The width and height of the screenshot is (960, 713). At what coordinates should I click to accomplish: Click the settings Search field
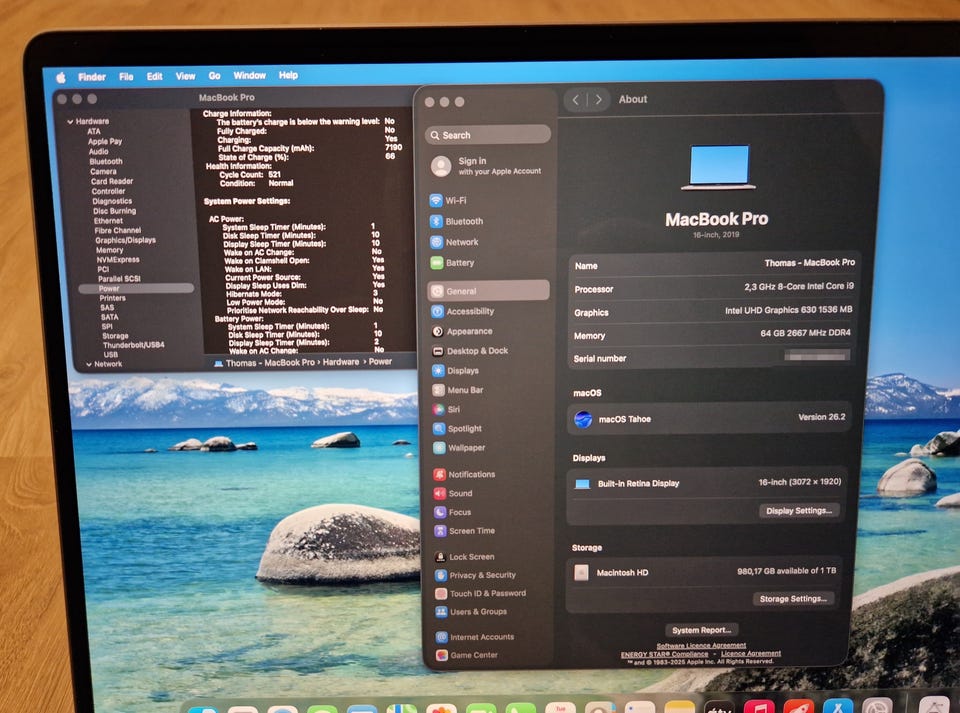[488, 135]
